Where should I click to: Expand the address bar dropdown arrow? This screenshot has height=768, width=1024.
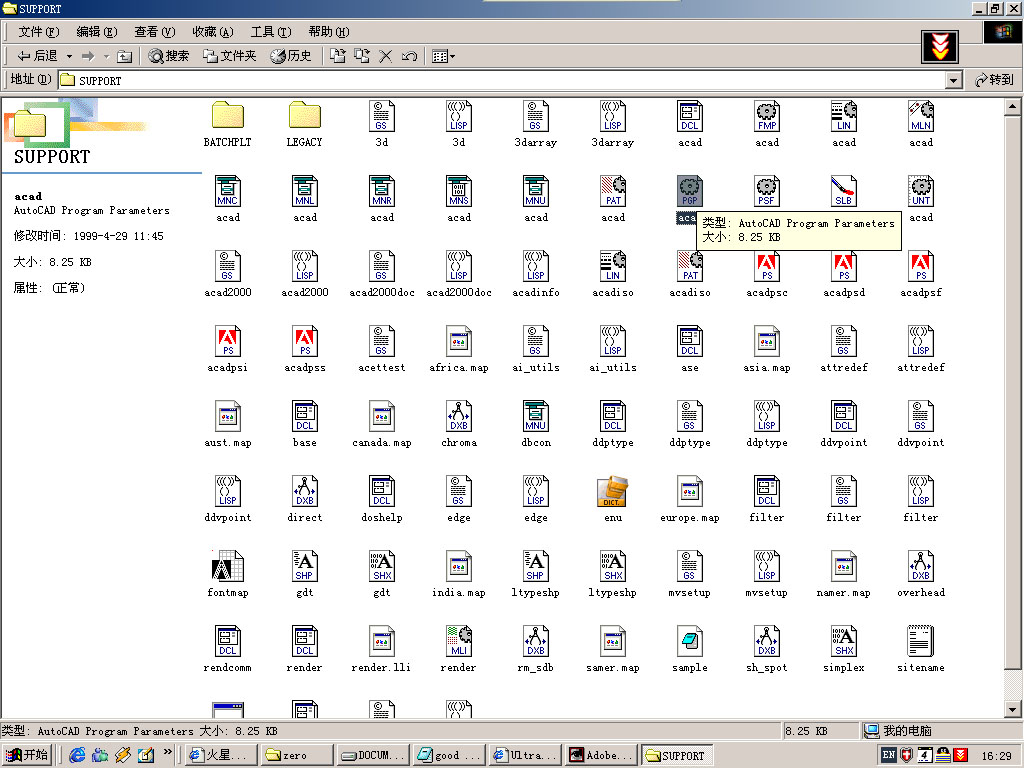pyautogui.click(x=953, y=80)
